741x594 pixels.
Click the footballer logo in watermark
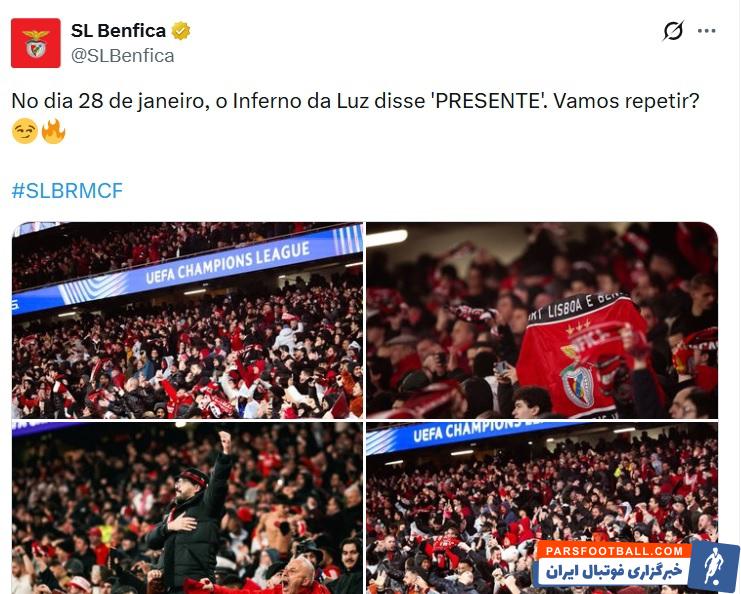tap(714, 567)
